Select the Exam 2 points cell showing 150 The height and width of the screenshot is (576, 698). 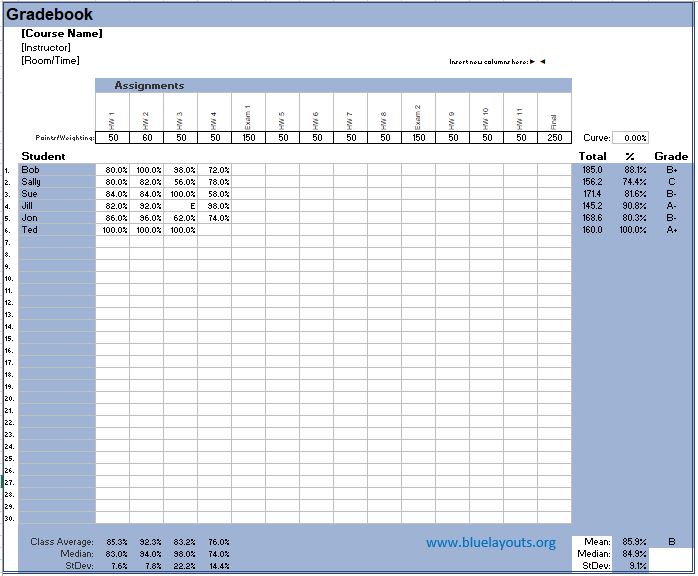pos(418,138)
